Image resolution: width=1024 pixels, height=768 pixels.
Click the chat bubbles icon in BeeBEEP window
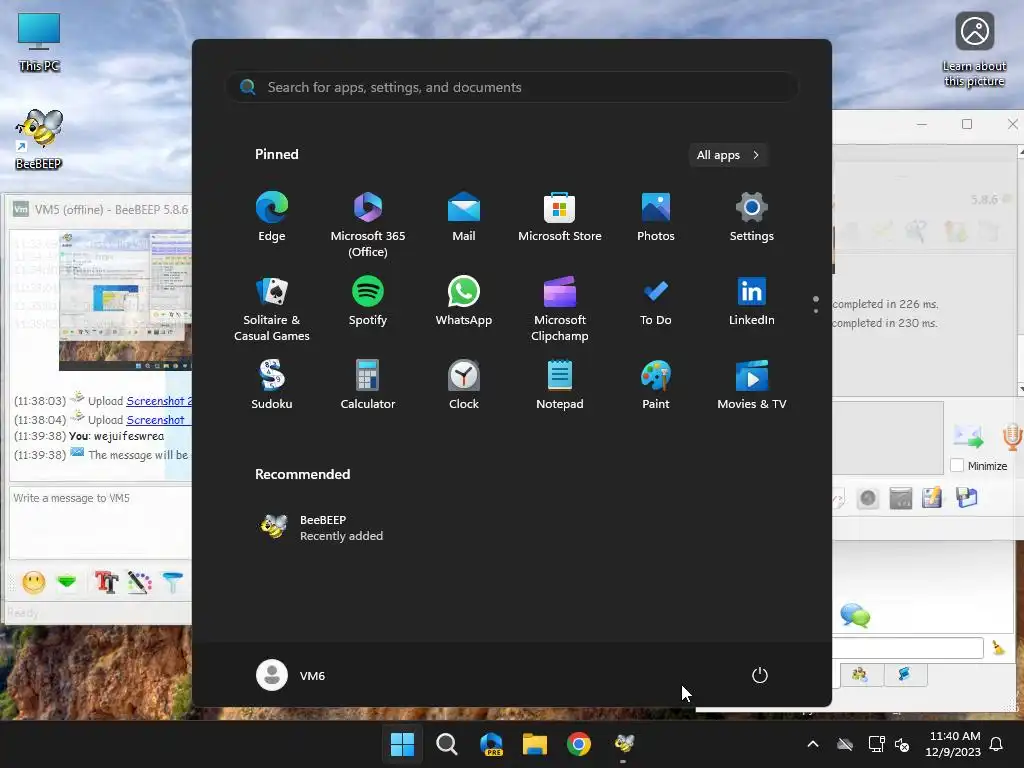coord(855,615)
